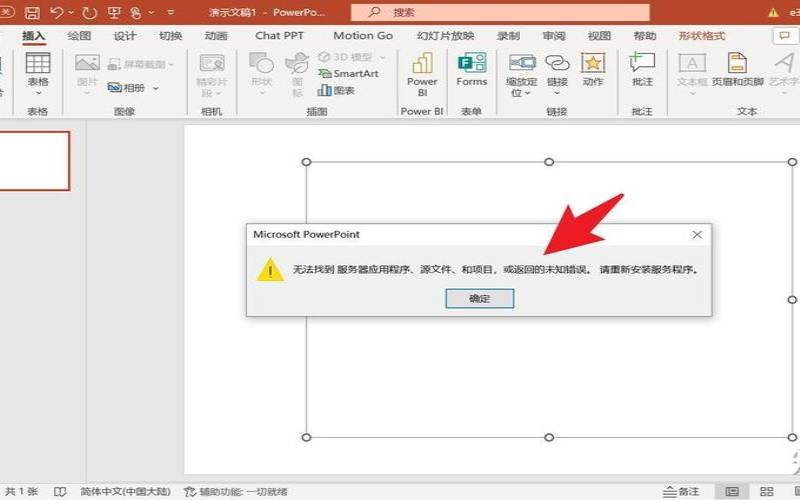Screen dimensions: 800x500
Task: Switch to Normal view in the status bar
Action: 733,492
